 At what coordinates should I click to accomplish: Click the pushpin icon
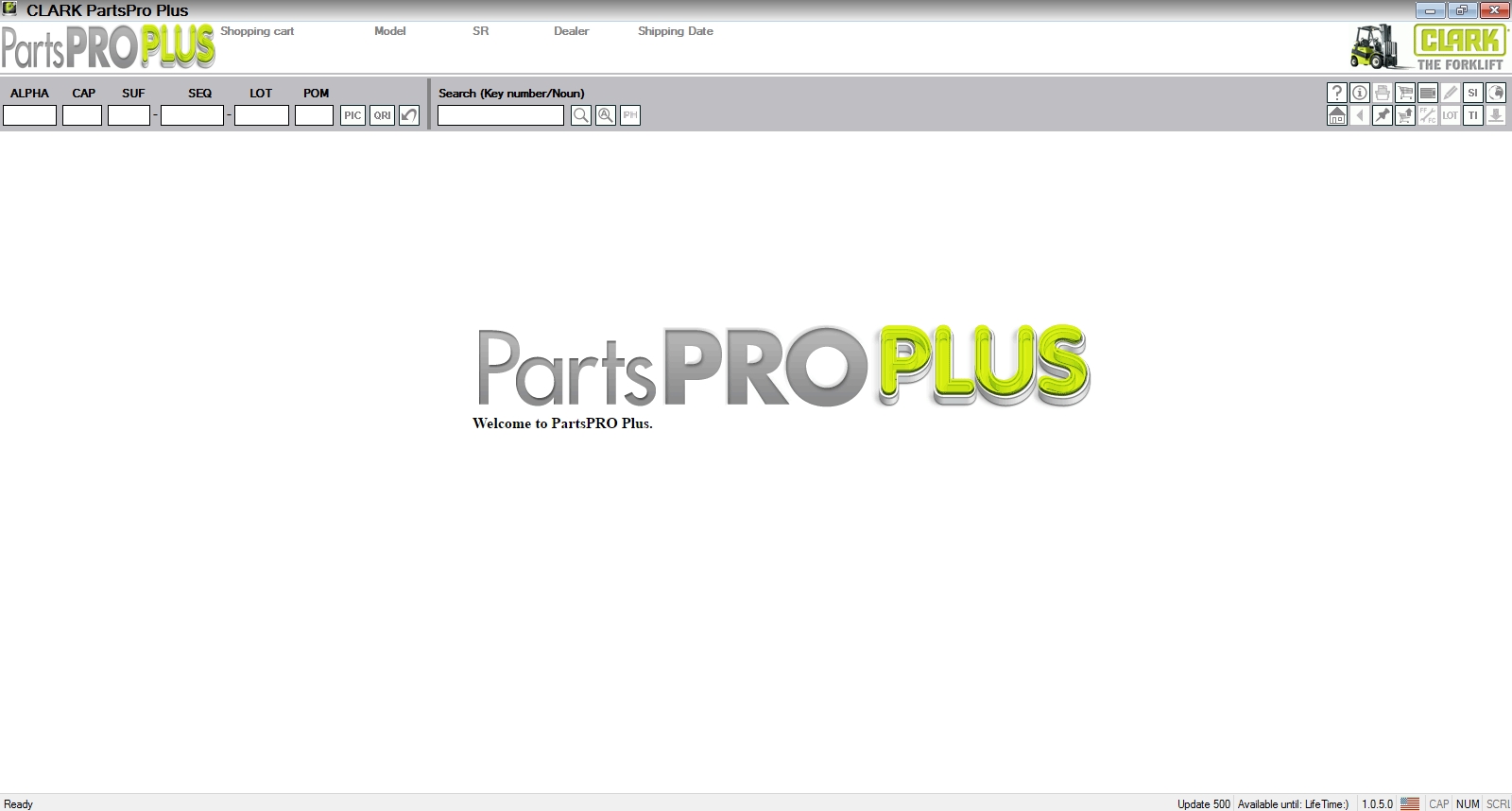(x=1383, y=115)
